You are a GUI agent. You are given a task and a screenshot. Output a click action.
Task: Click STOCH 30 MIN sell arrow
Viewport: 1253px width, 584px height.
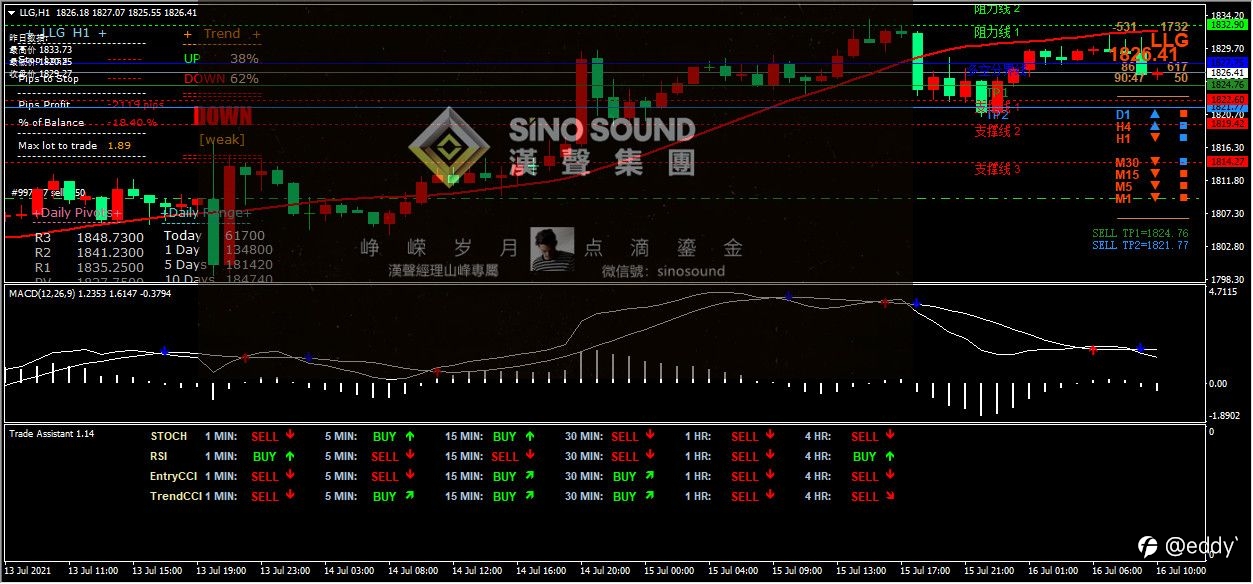pos(649,435)
